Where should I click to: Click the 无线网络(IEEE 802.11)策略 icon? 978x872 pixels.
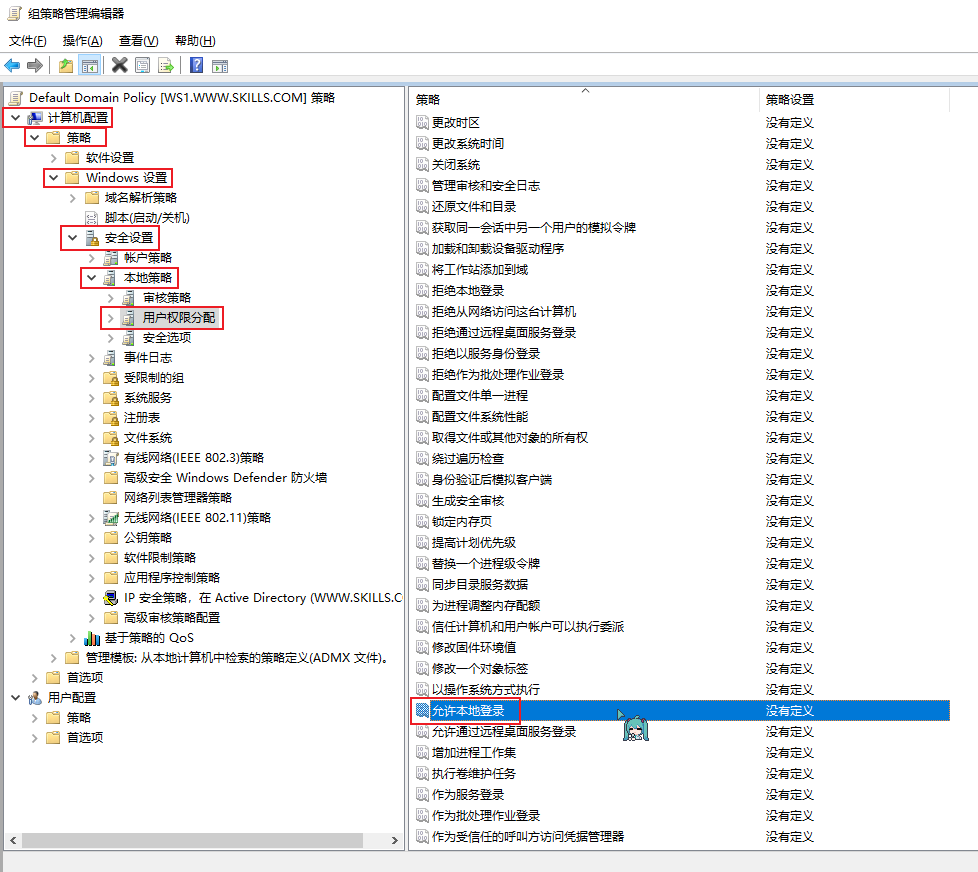[110, 518]
